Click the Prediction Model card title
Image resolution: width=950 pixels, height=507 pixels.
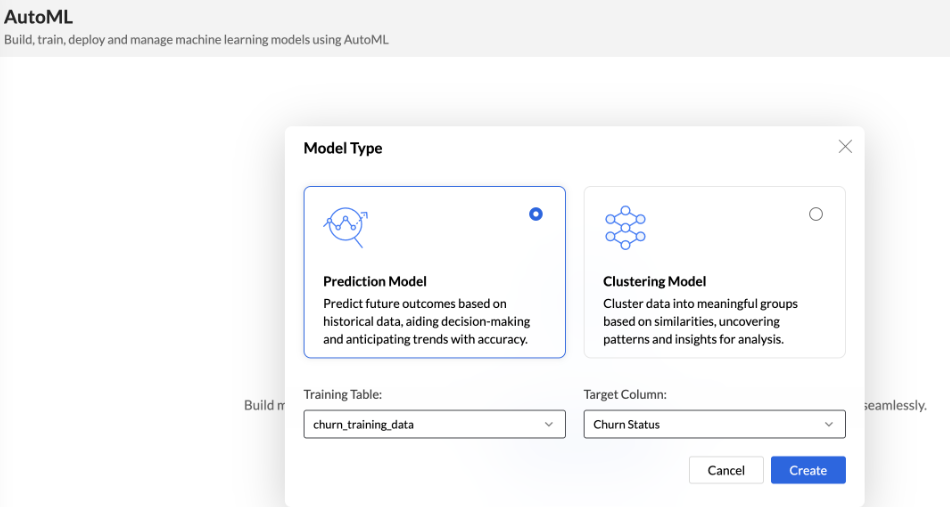coord(375,282)
